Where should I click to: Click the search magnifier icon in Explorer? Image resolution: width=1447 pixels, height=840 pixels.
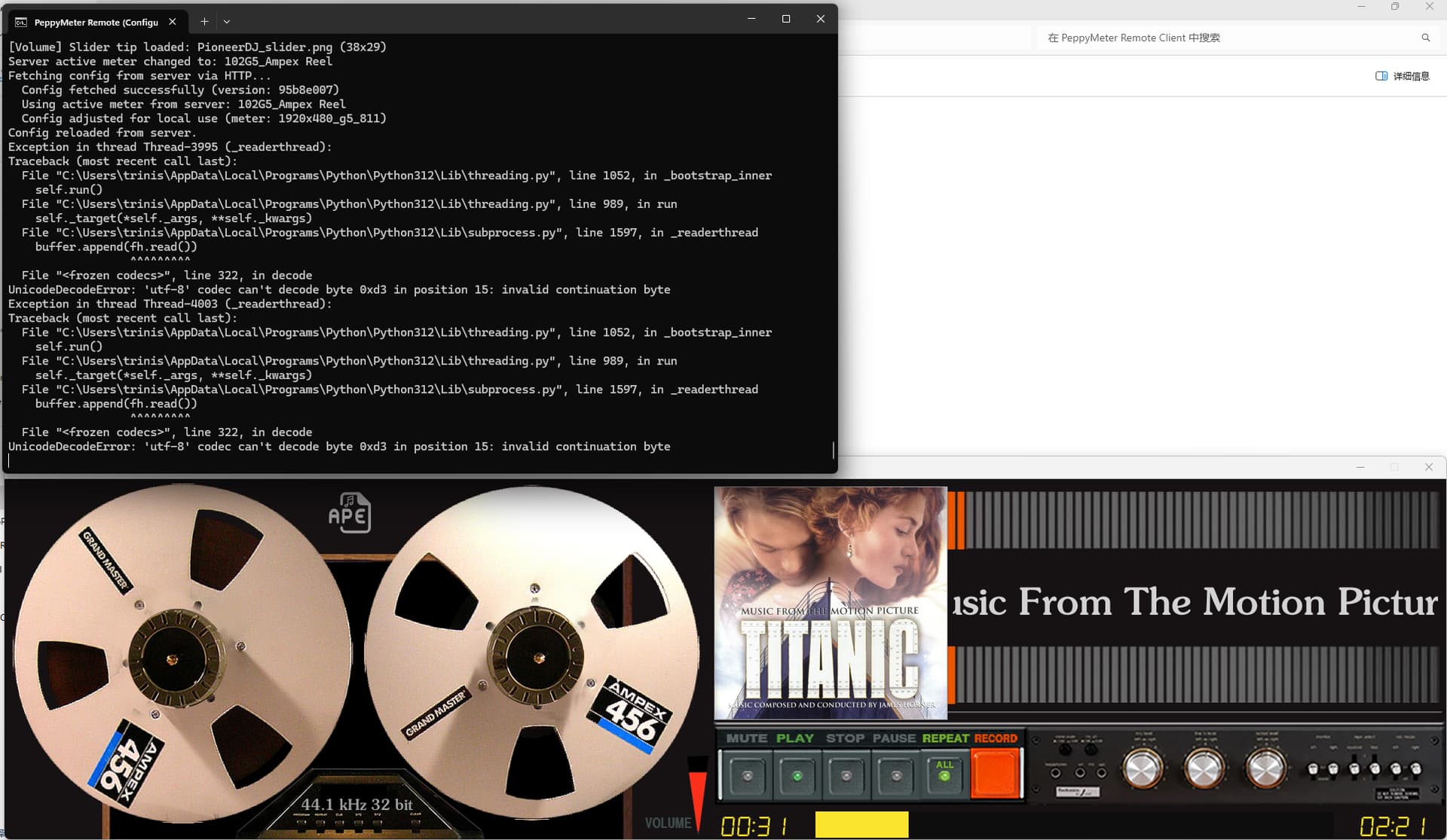(x=1425, y=38)
